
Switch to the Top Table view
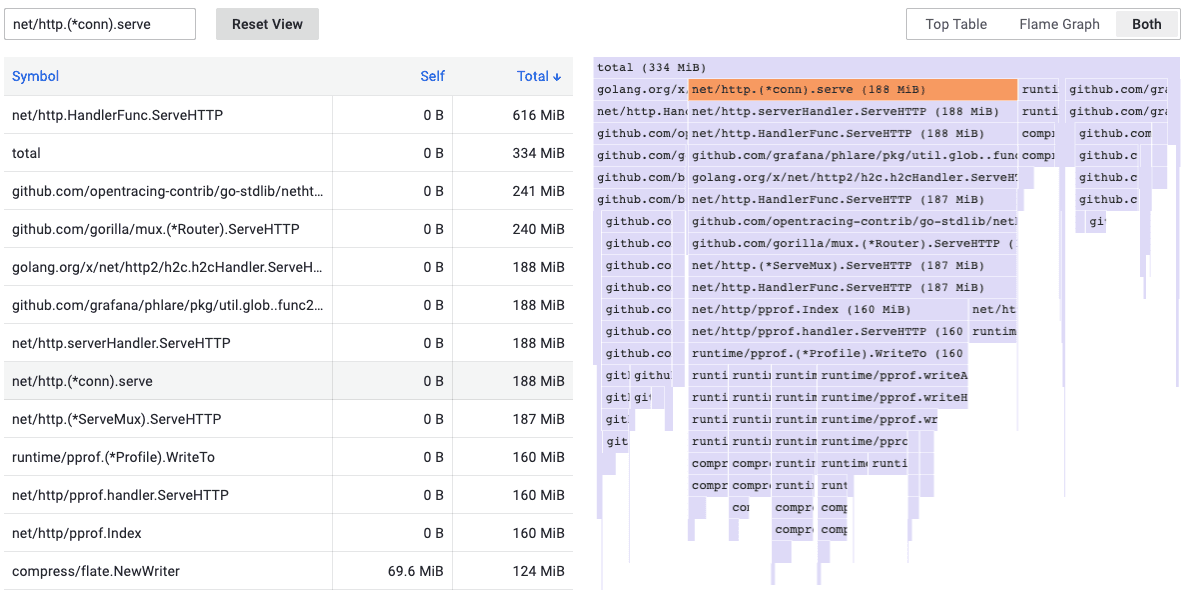point(954,23)
